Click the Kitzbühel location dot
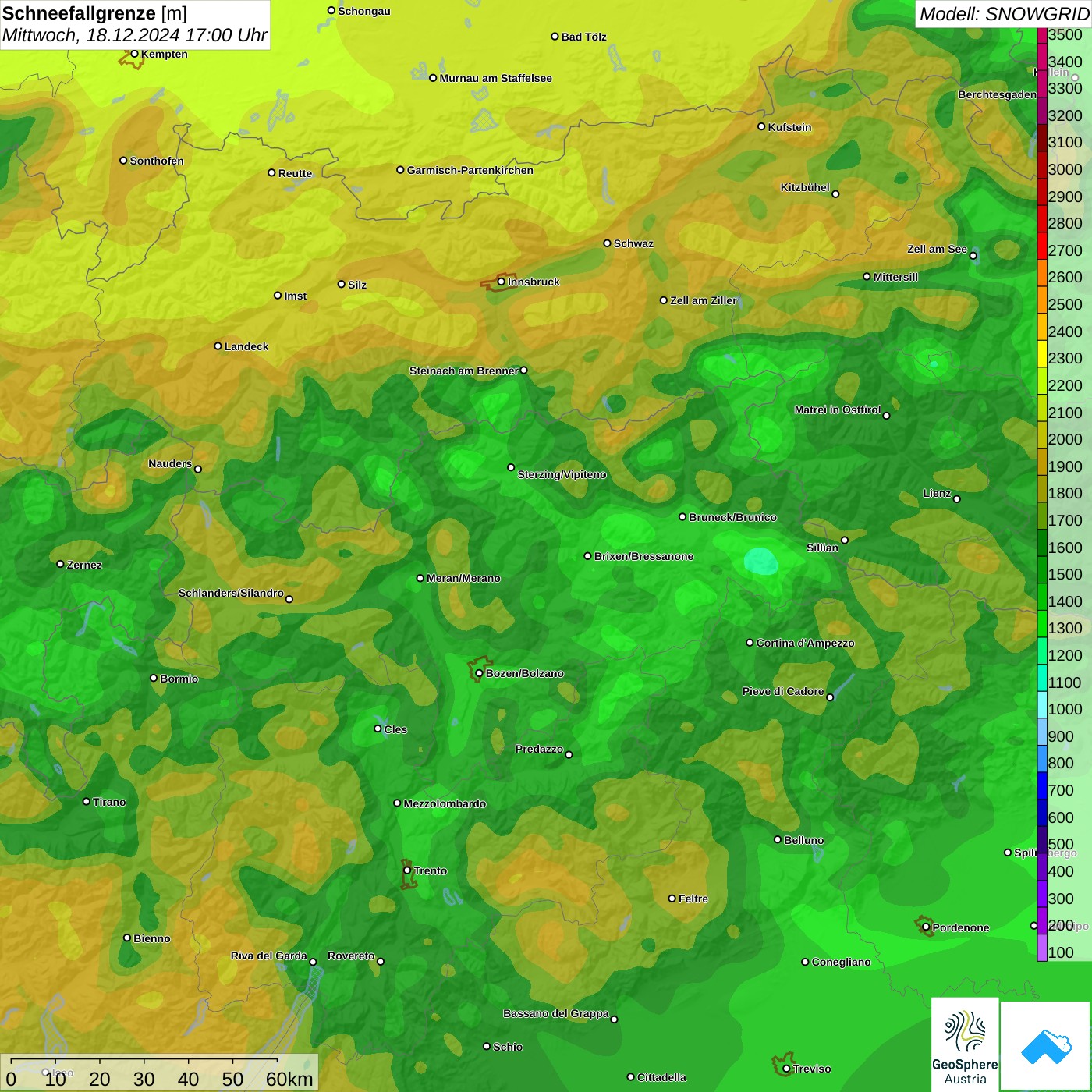This screenshot has height=1092, width=1092. point(835,193)
